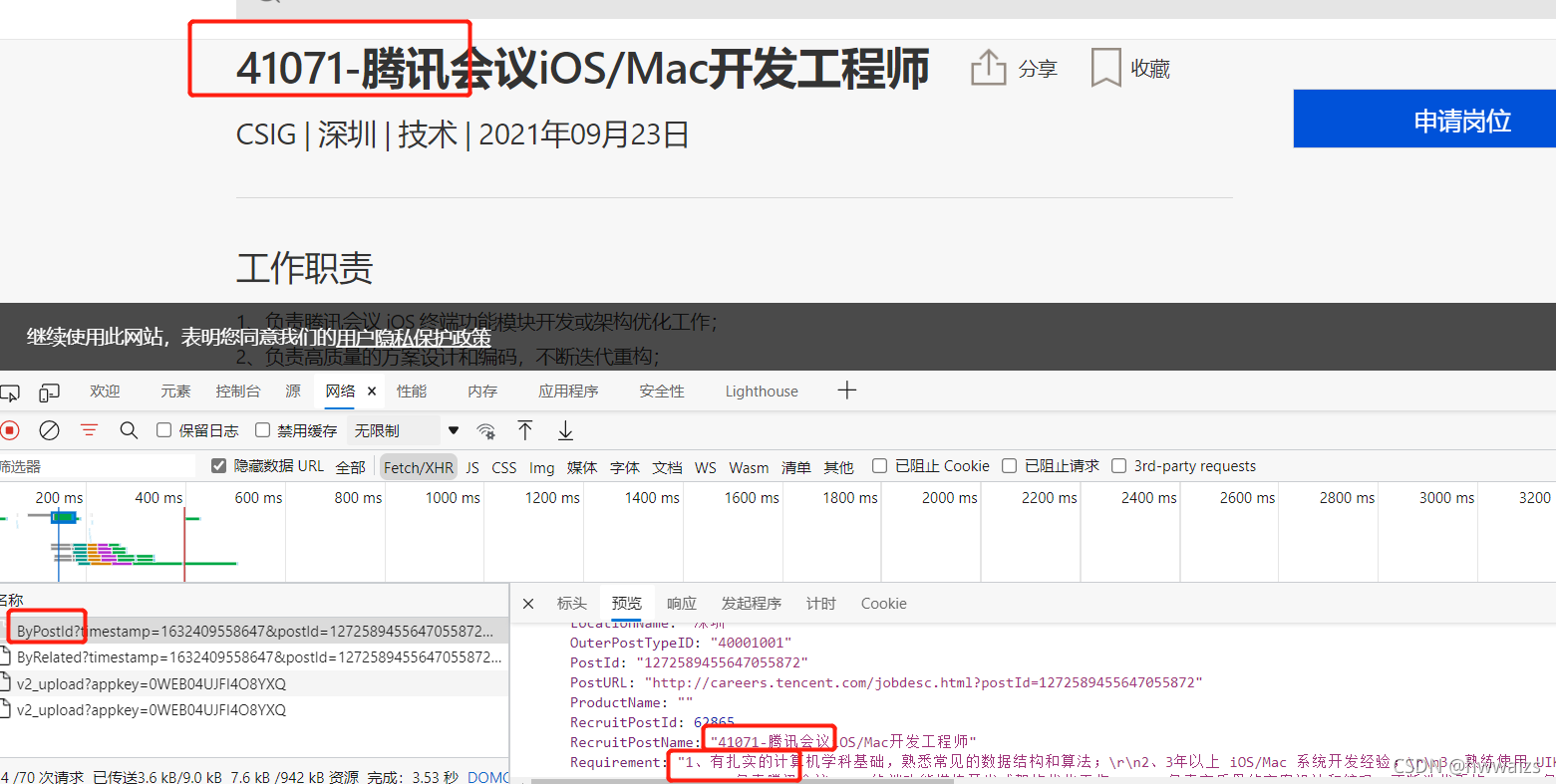Viewport: 1556px width, 784px height.
Task: Filter requests by 字体
Action: click(625, 467)
